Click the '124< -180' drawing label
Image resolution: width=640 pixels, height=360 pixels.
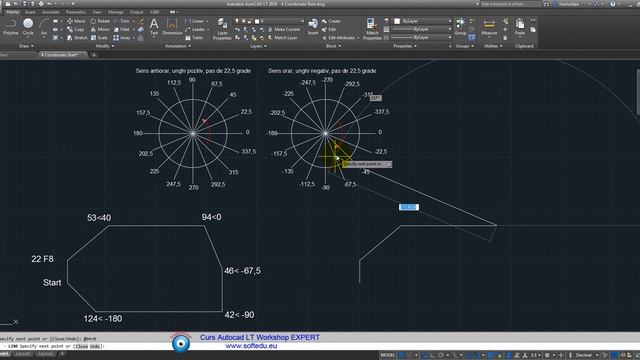(103, 319)
